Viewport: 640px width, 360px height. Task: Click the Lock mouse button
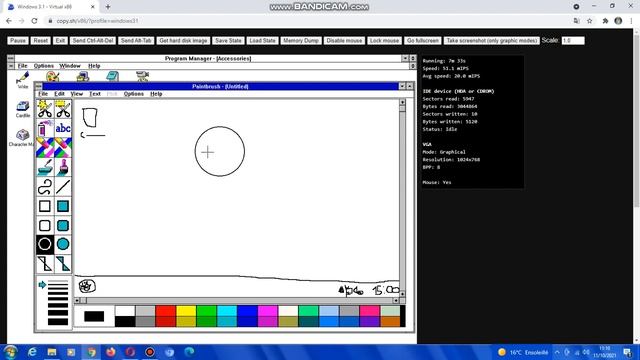[384, 40]
